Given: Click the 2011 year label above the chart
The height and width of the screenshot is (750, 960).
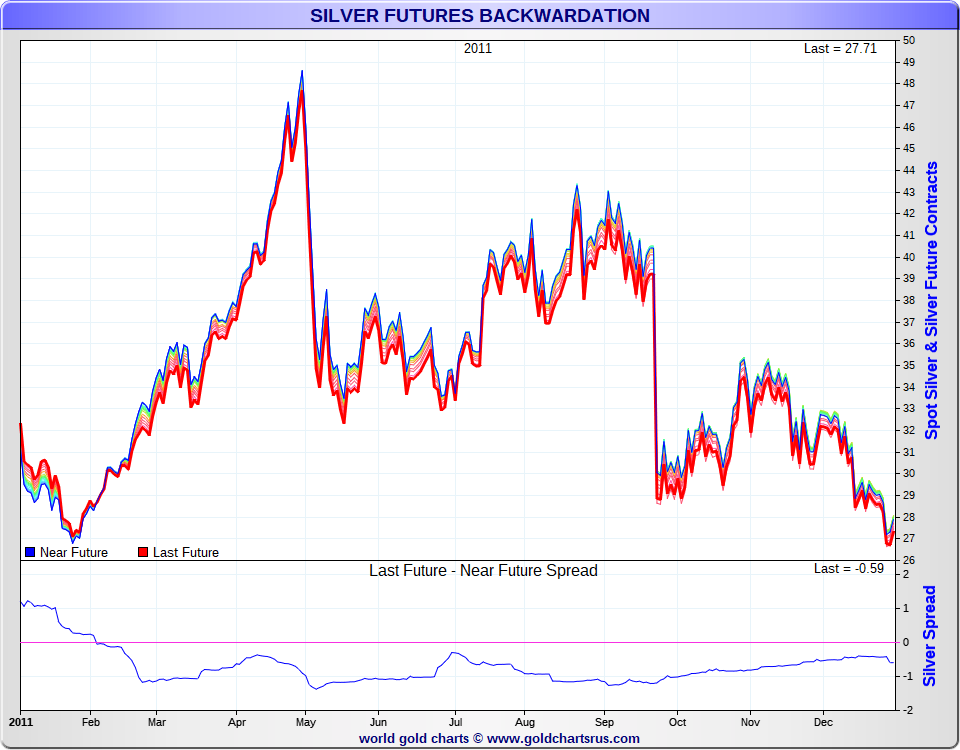Looking at the screenshot, I should pyautogui.click(x=478, y=48).
